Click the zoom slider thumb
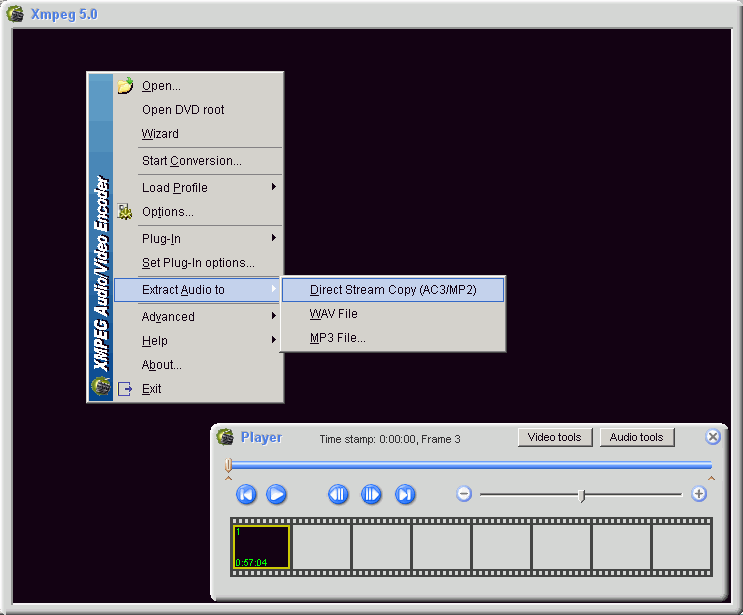Screen dimensions: 743x615 click(x=581, y=495)
